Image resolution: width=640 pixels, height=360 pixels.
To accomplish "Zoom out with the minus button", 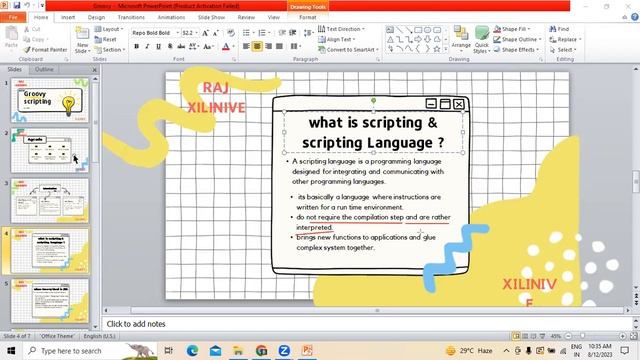I will pyautogui.click(x=568, y=336).
